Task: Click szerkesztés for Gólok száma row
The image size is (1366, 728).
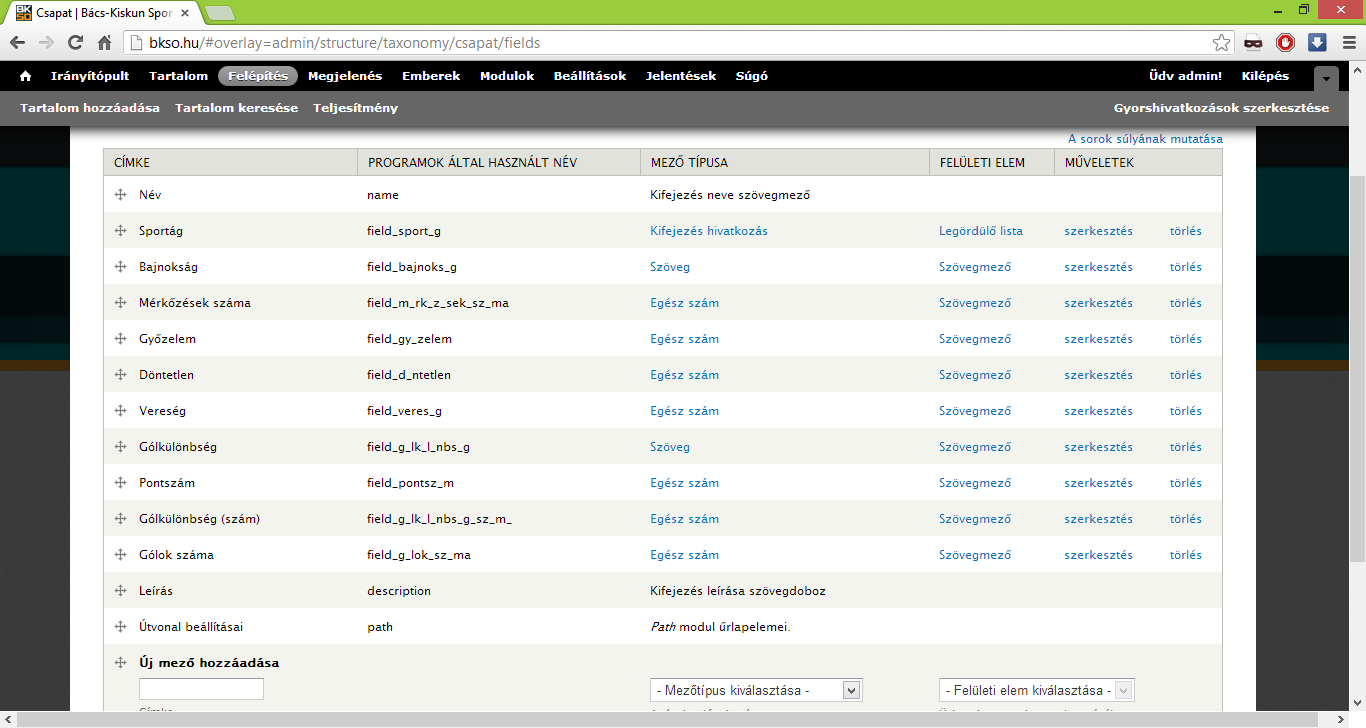Action: pos(1098,555)
